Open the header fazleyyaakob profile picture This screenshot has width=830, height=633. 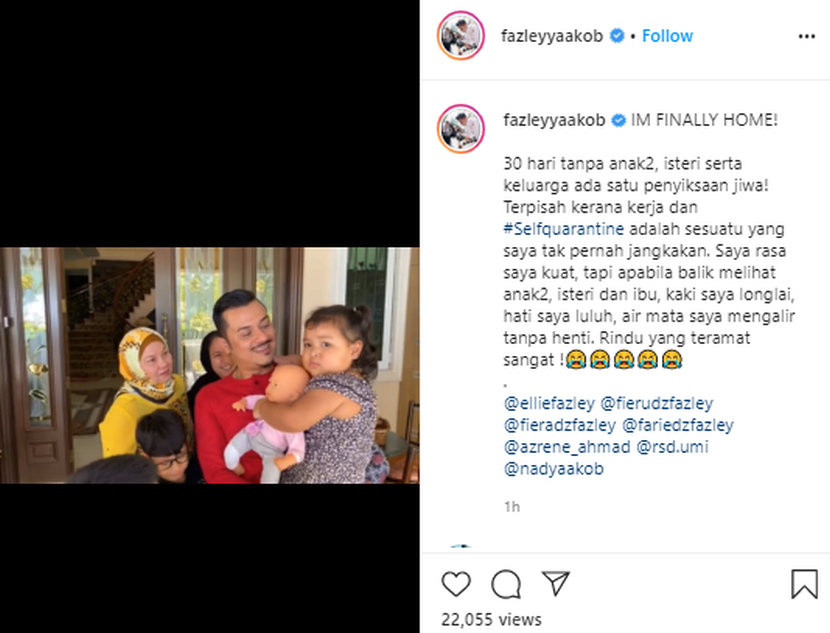click(461, 35)
